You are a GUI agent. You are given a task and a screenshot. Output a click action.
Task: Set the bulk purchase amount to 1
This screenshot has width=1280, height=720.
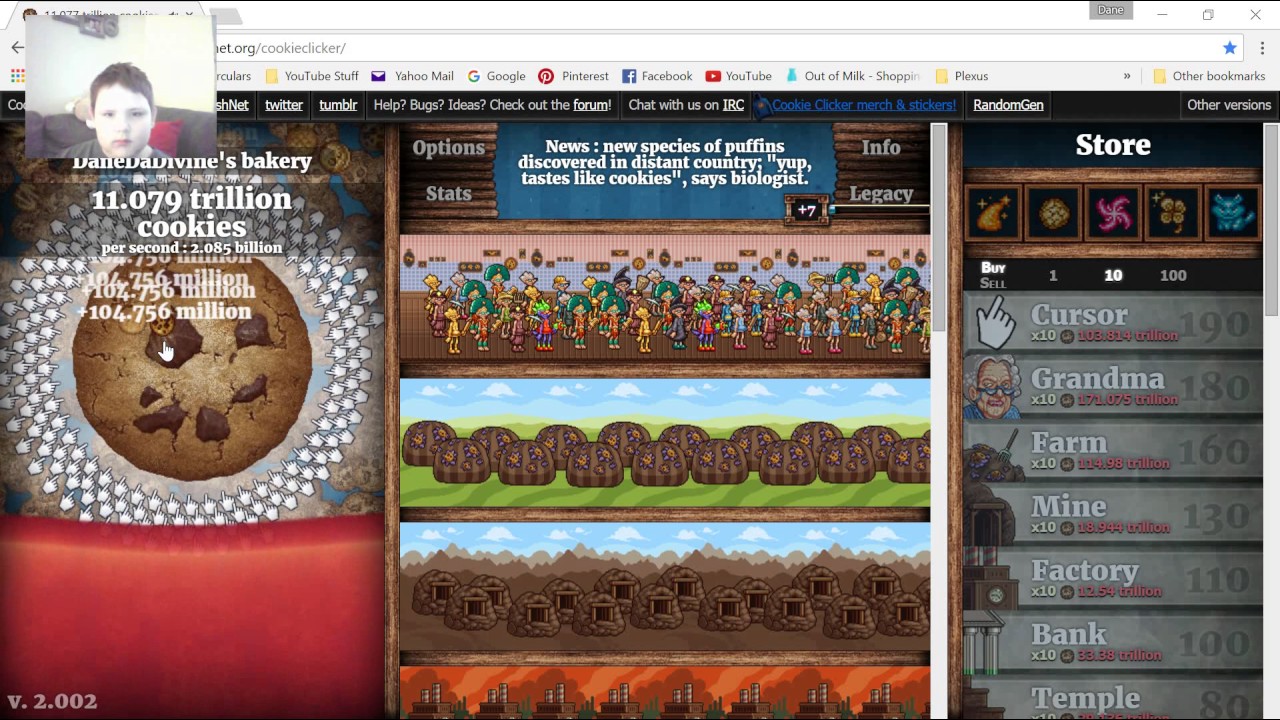pos(1052,276)
